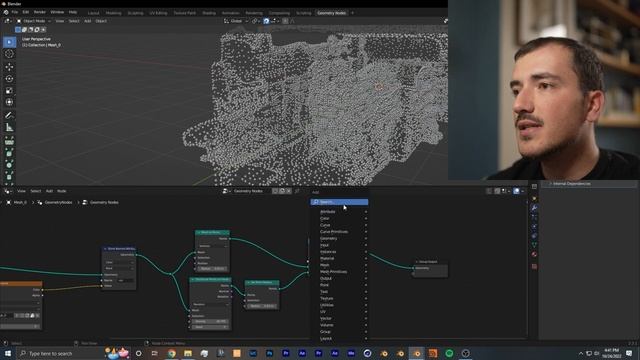Toggle node editor overlay button
The image size is (640, 360).
pos(516,191)
